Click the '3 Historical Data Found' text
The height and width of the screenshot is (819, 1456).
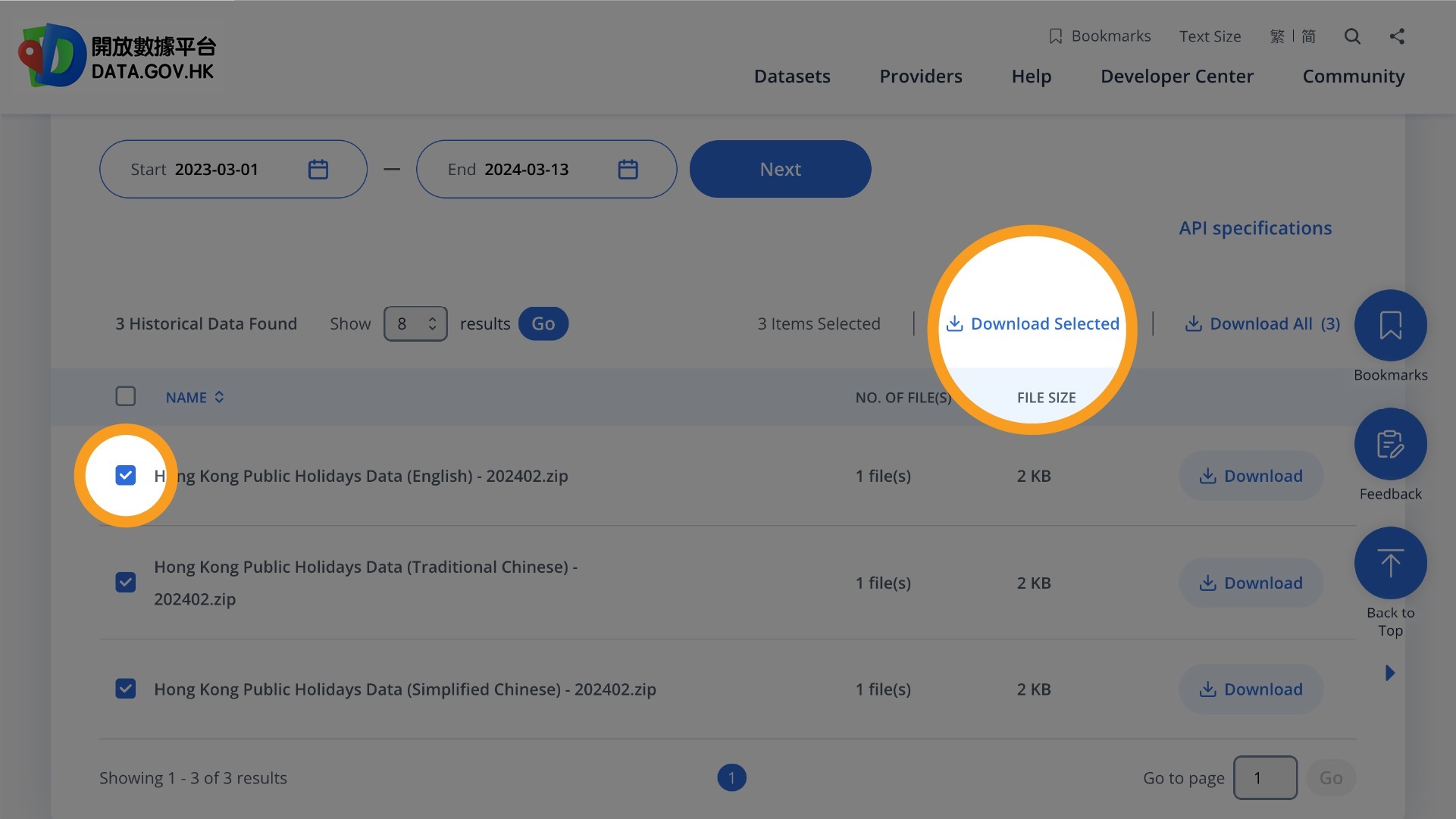[206, 324]
